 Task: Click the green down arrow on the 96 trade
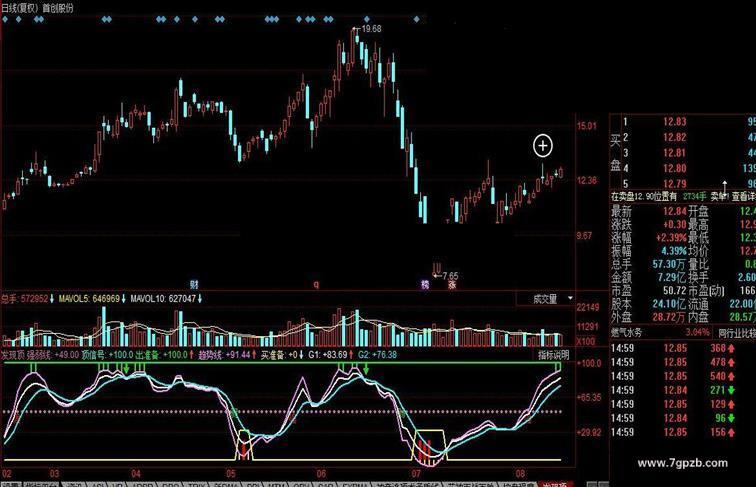pyautogui.click(x=731, y=418)
